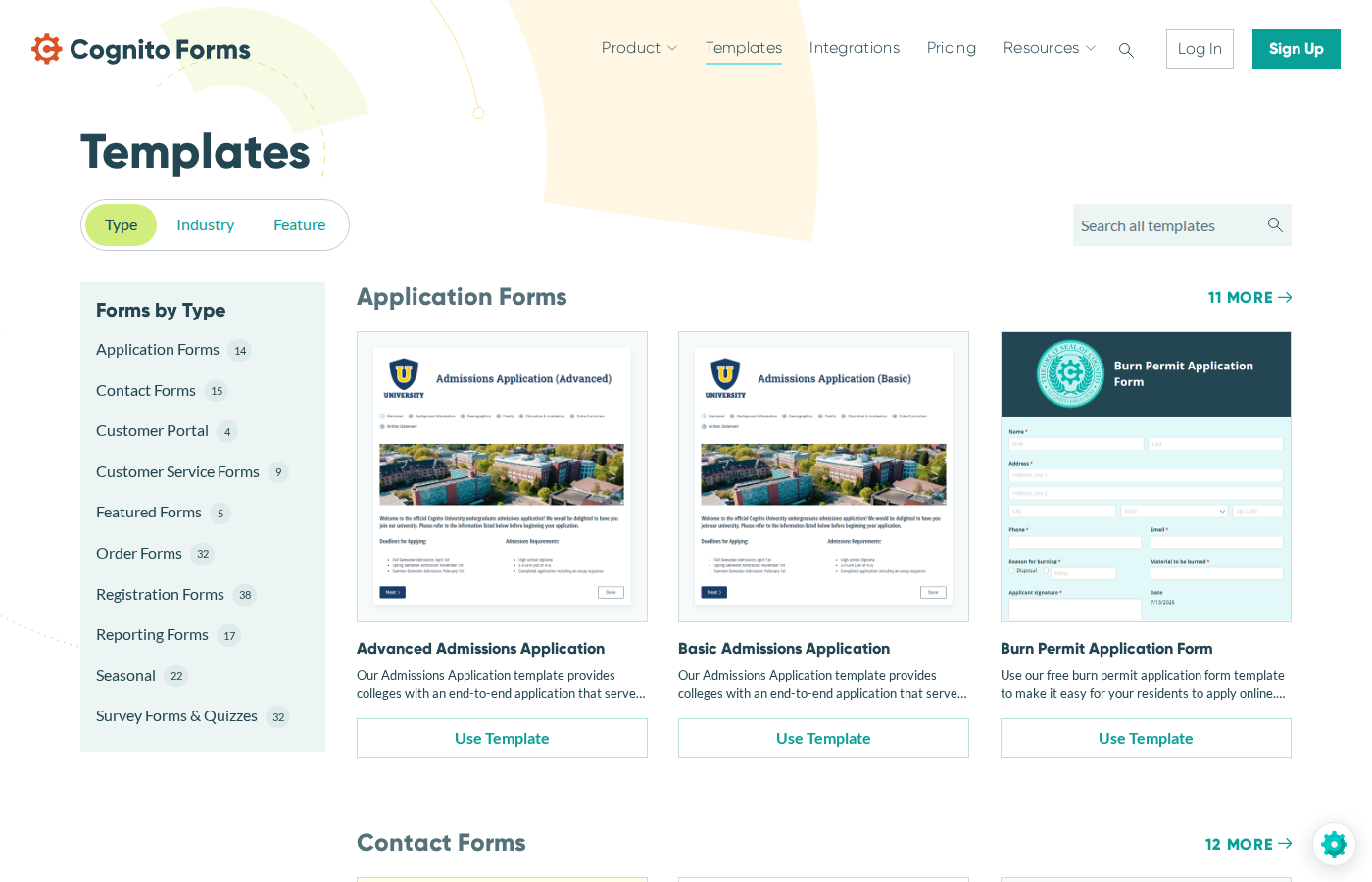Image resolution: width=1372 pixels, height=882 pixels.
Task: Switch to the Industry filter tab
Action: (x=206, y=225)
